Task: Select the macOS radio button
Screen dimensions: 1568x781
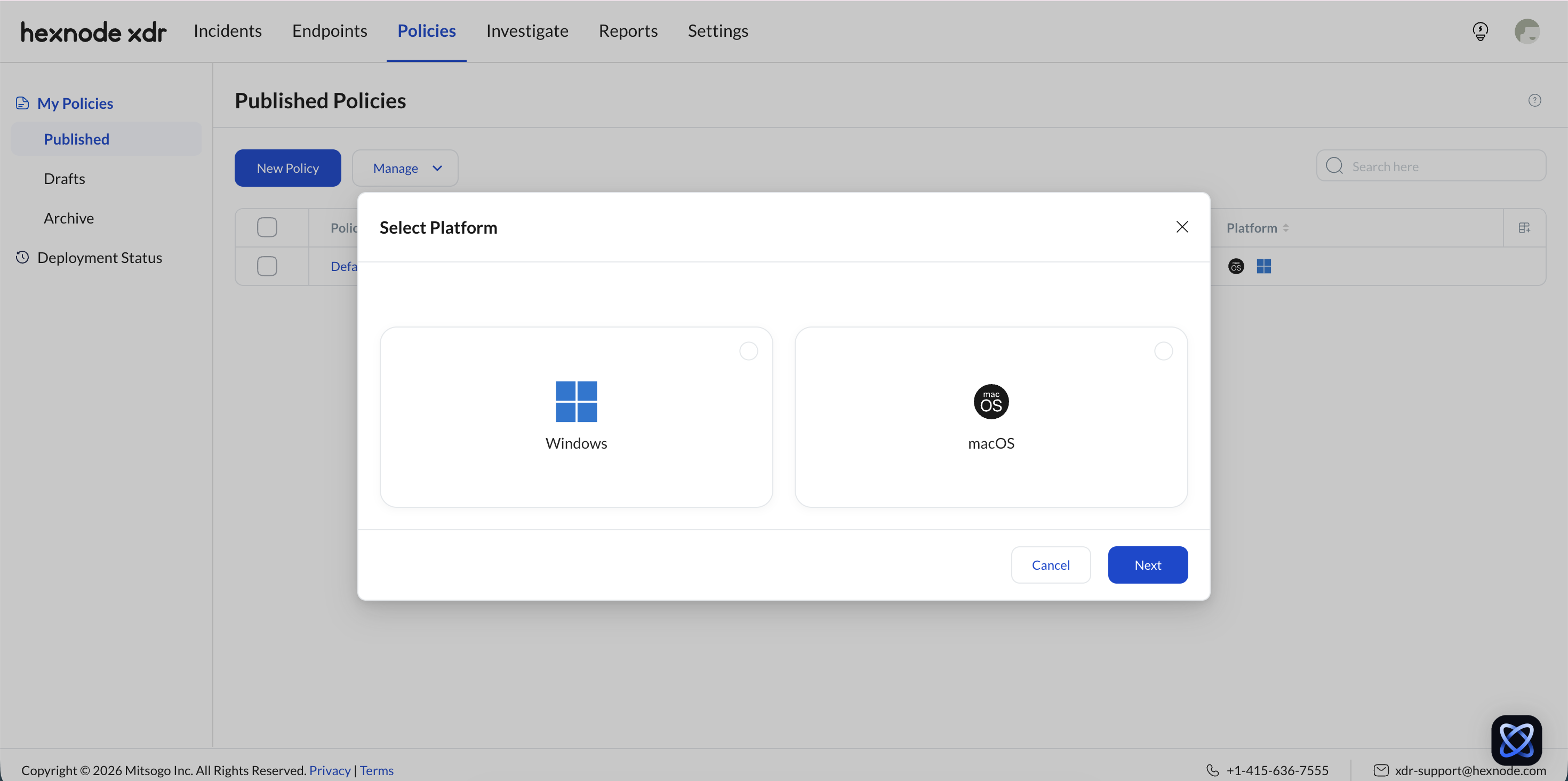Action: click(x=1163, y=351)
